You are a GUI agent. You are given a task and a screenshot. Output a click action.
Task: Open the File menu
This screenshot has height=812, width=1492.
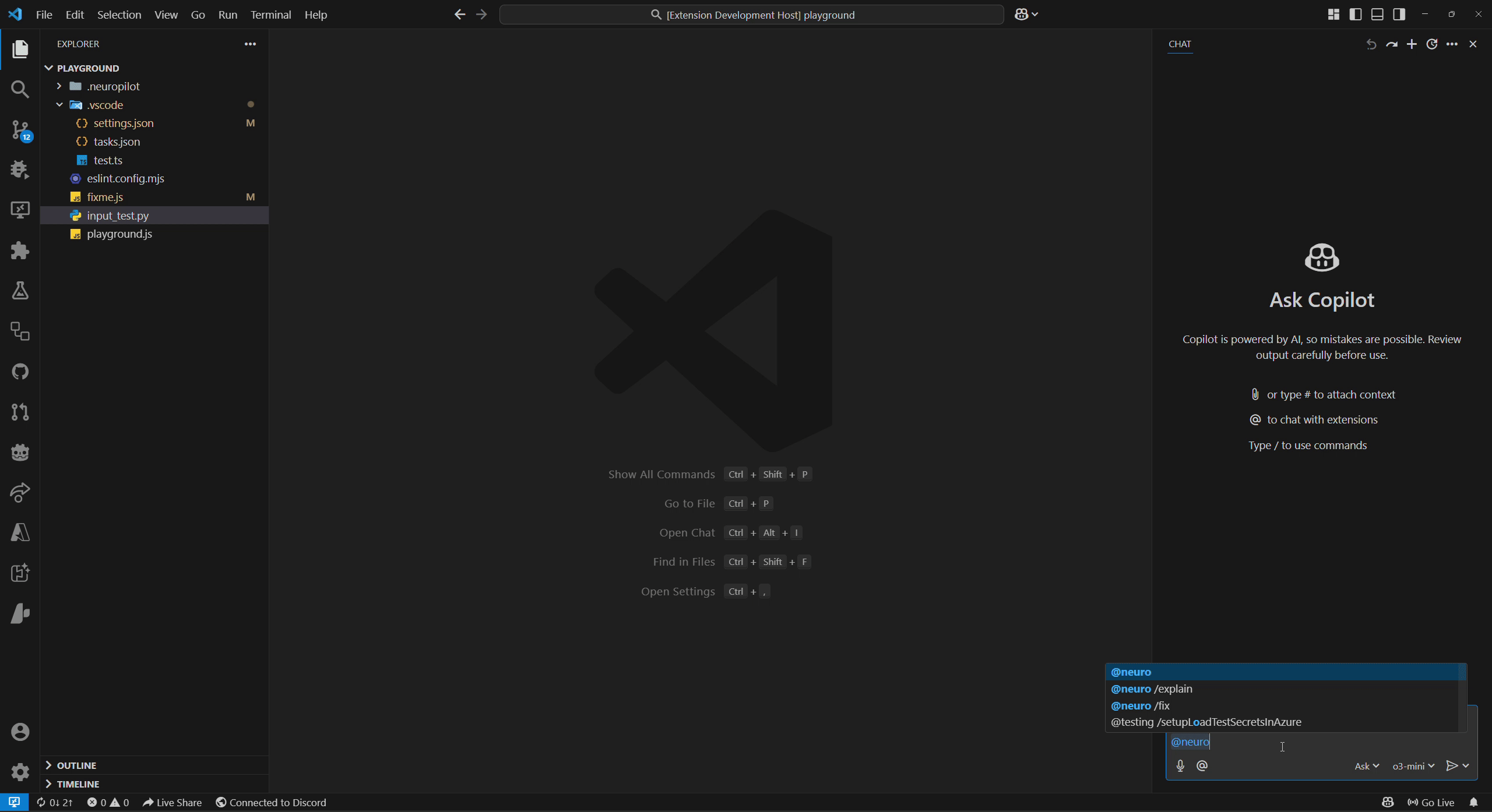click(x=44, y=15)
